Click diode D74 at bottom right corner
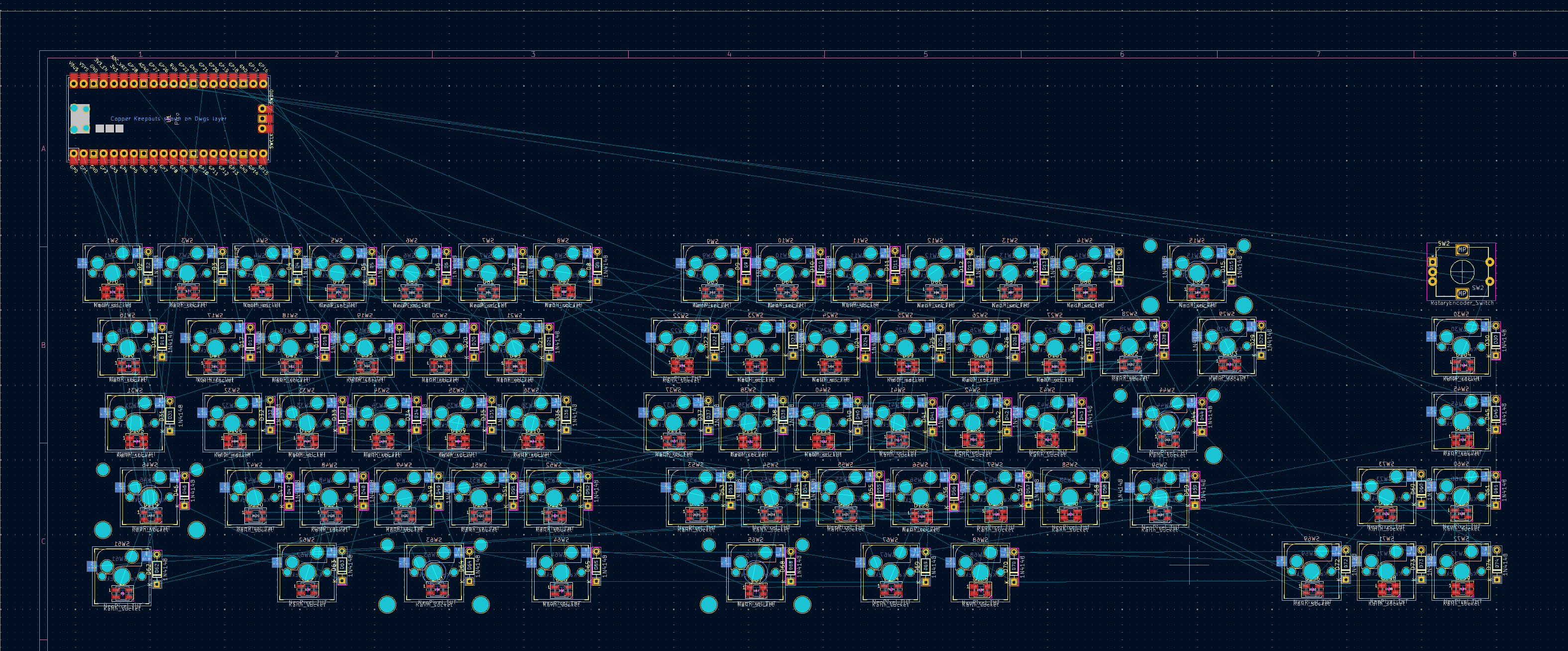The height and width of the screenshot is (651, 1568). point(1497,564)
